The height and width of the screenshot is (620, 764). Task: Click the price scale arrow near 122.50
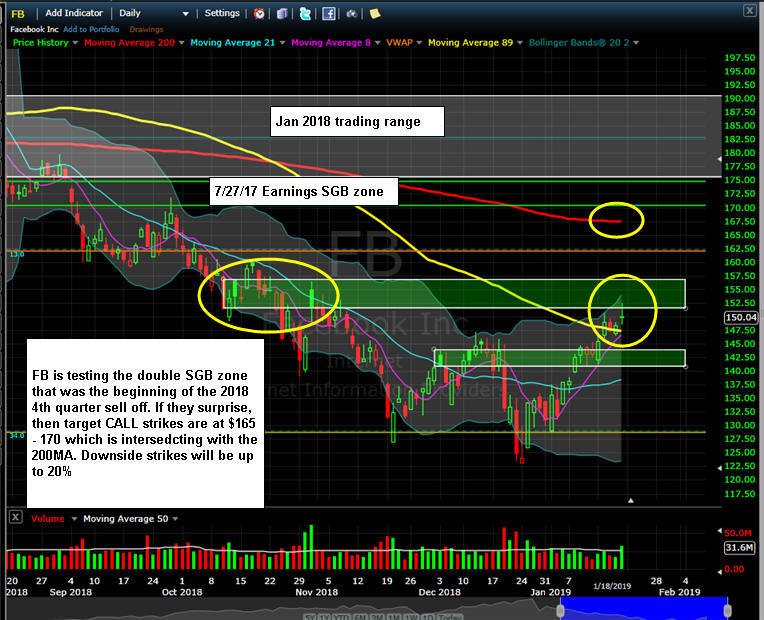pos(720,468)
